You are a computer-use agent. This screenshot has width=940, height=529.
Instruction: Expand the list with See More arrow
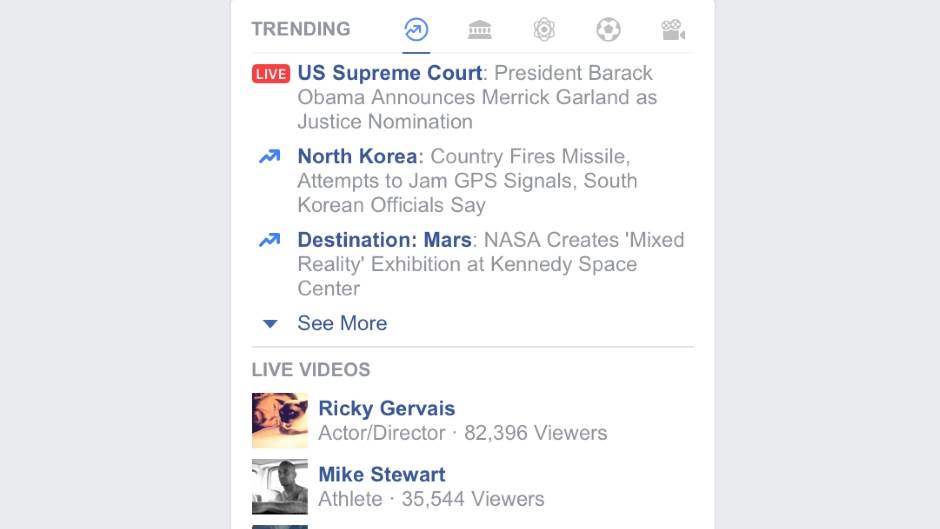(269, 324)
